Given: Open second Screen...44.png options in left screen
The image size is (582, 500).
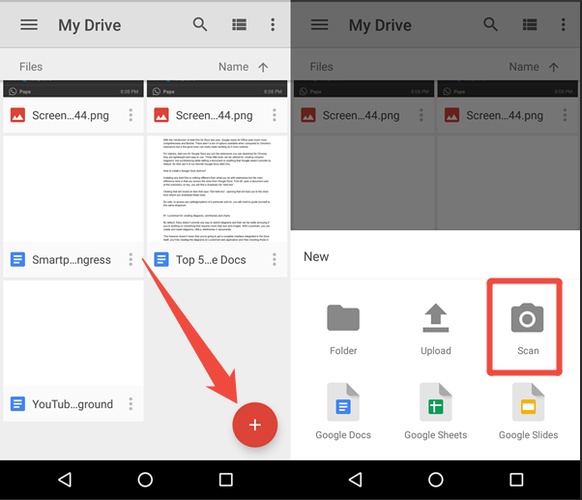Looking at the screenshot, I should pyautogui.click(x=274, y=115).
